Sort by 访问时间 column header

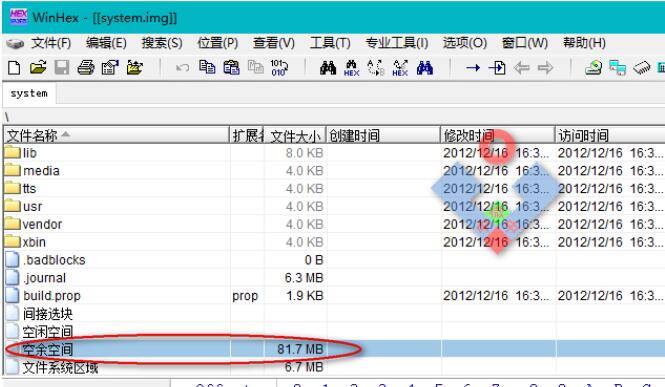pos(610,135)
